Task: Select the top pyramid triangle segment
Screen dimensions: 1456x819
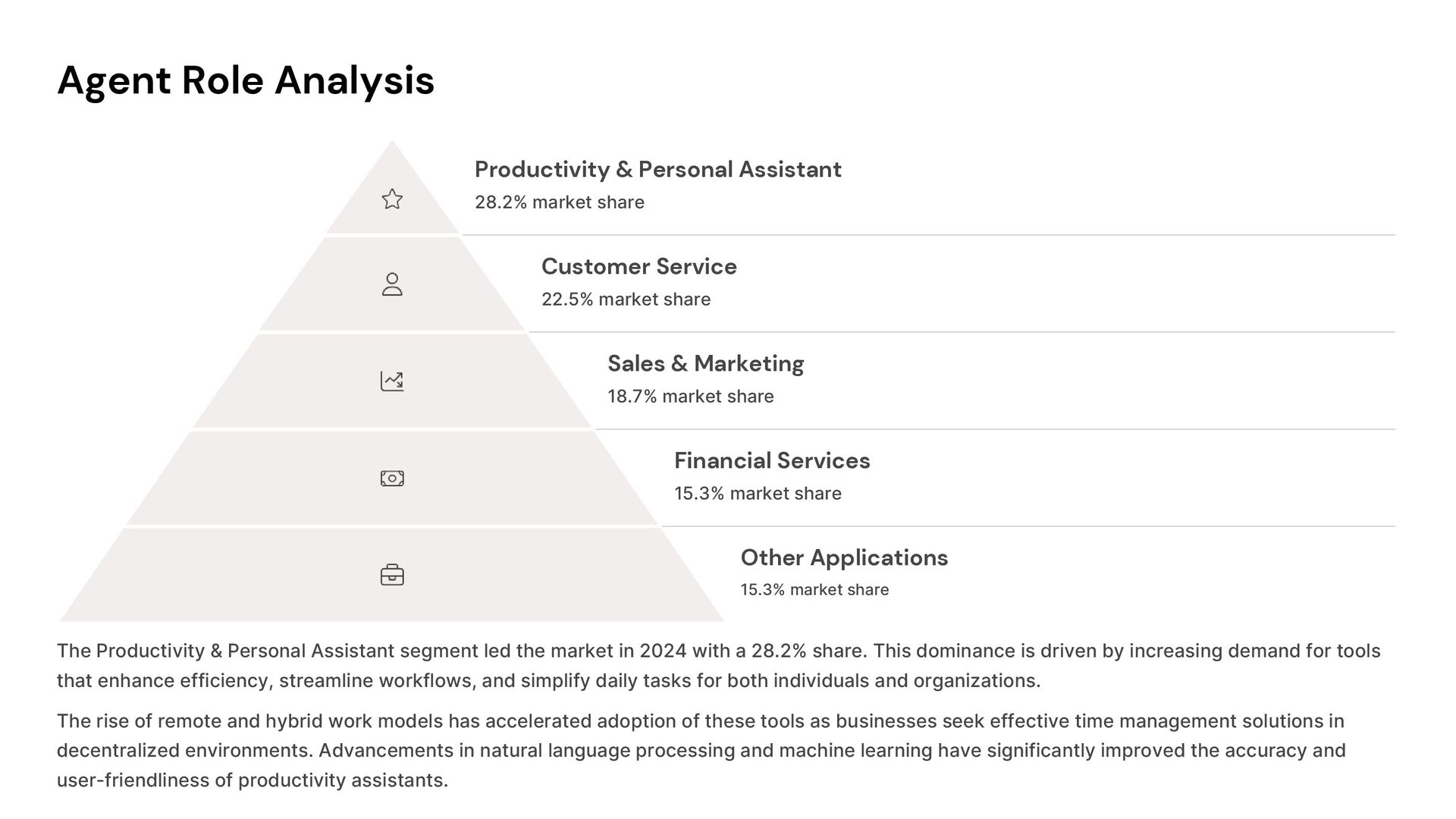Action: coord(392,187)
